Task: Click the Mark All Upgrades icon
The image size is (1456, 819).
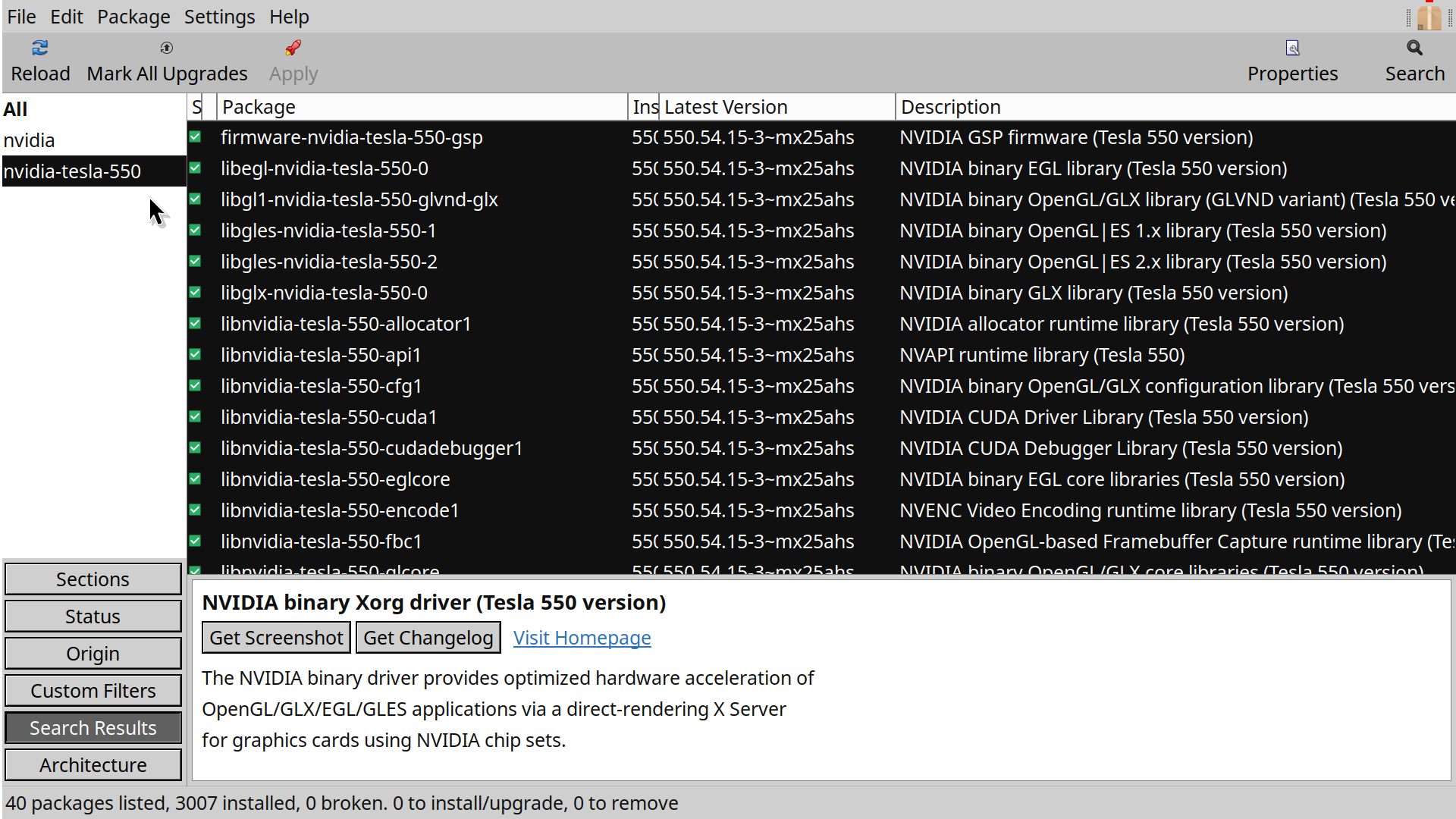Action: 167,49
